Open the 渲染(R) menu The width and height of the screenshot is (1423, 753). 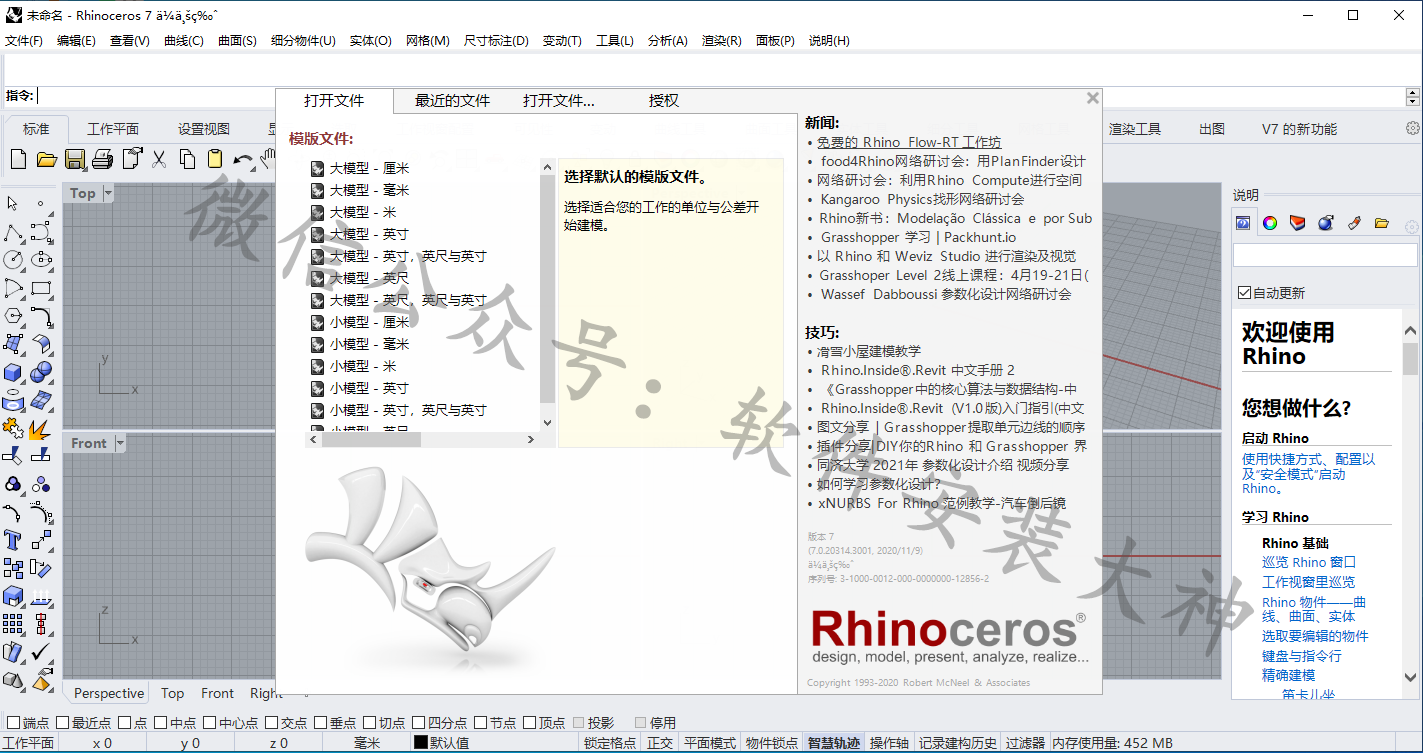721,41
